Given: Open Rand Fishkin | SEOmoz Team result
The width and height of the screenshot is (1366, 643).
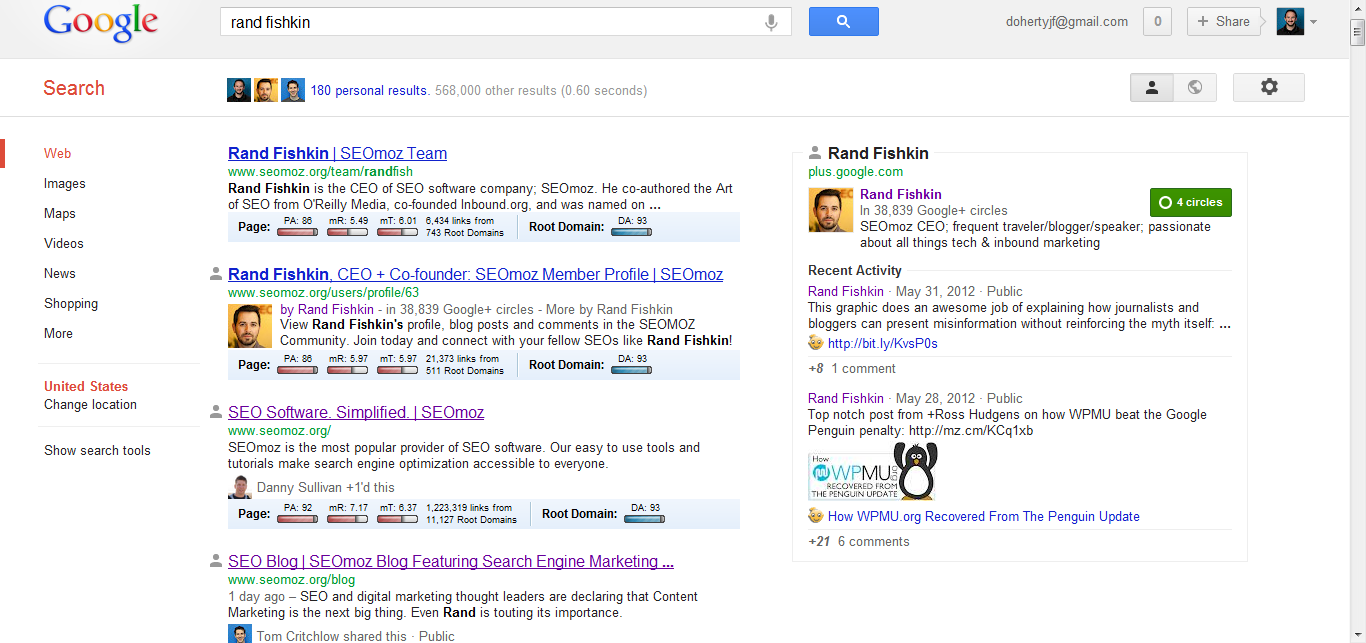Looking at the screenshot, I should [337, 153].
